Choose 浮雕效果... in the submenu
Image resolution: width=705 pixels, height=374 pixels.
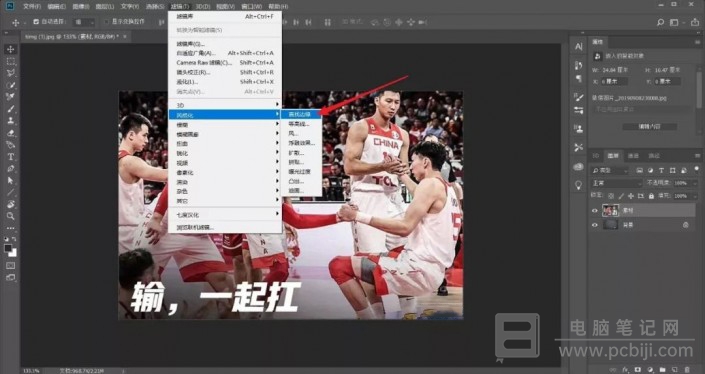[301, 143]
